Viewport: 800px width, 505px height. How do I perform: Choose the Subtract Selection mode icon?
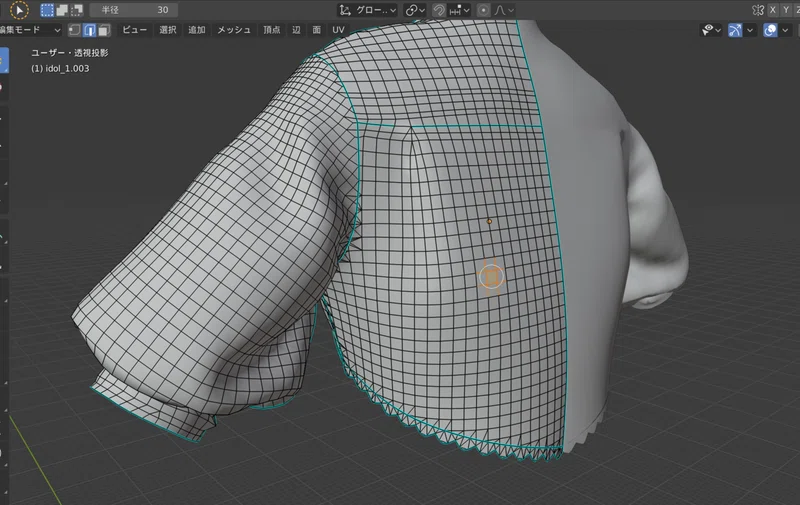(77, 10)
